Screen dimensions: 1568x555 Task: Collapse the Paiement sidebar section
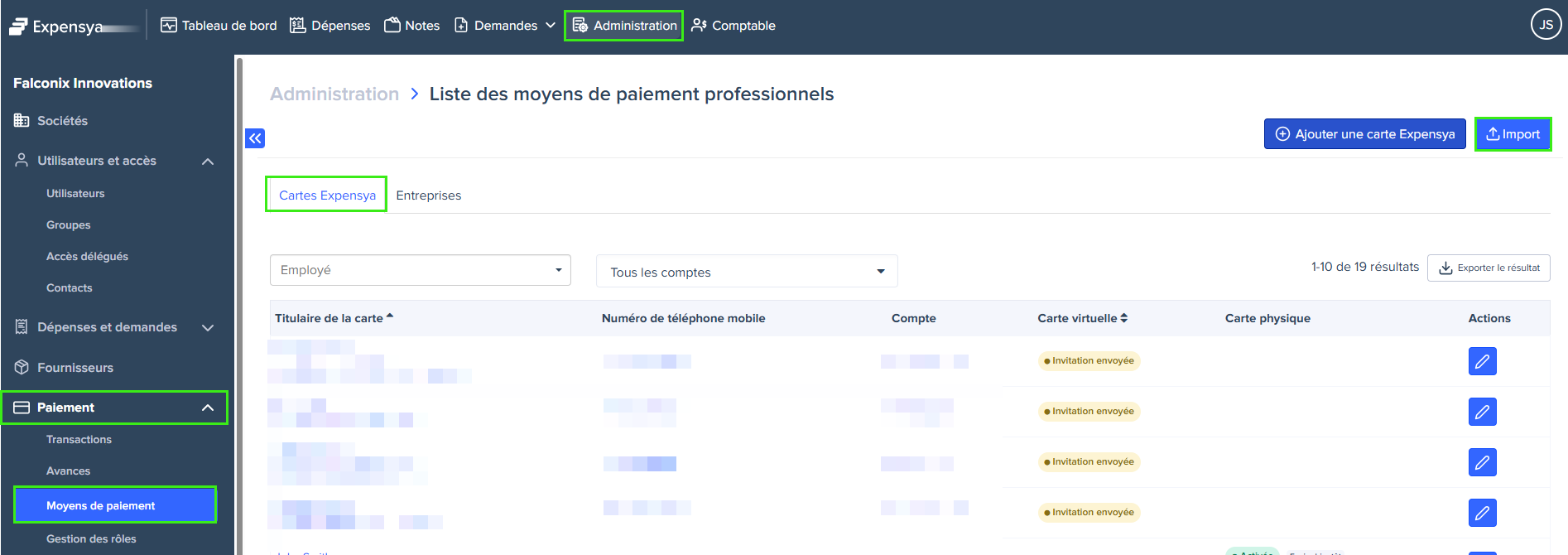[208, 408]
